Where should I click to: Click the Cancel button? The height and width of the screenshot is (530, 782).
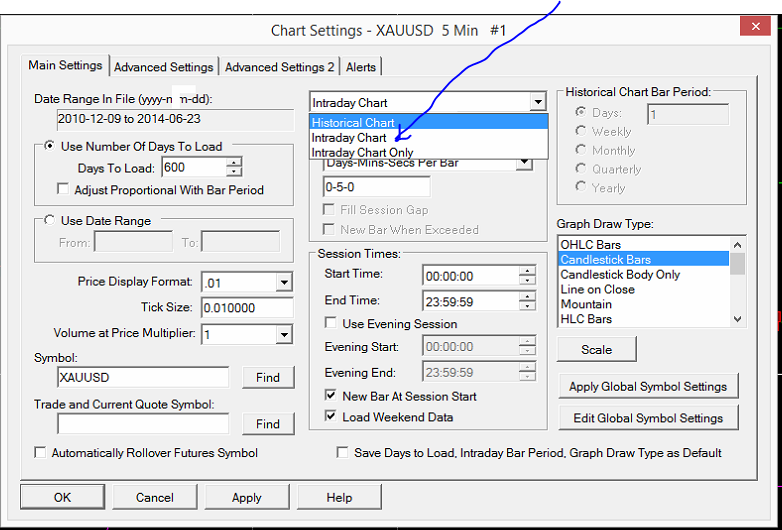coord(155,497)
